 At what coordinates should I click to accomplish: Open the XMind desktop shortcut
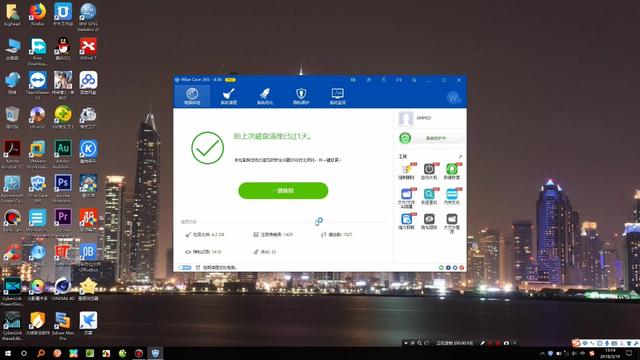tap(88, 48)
